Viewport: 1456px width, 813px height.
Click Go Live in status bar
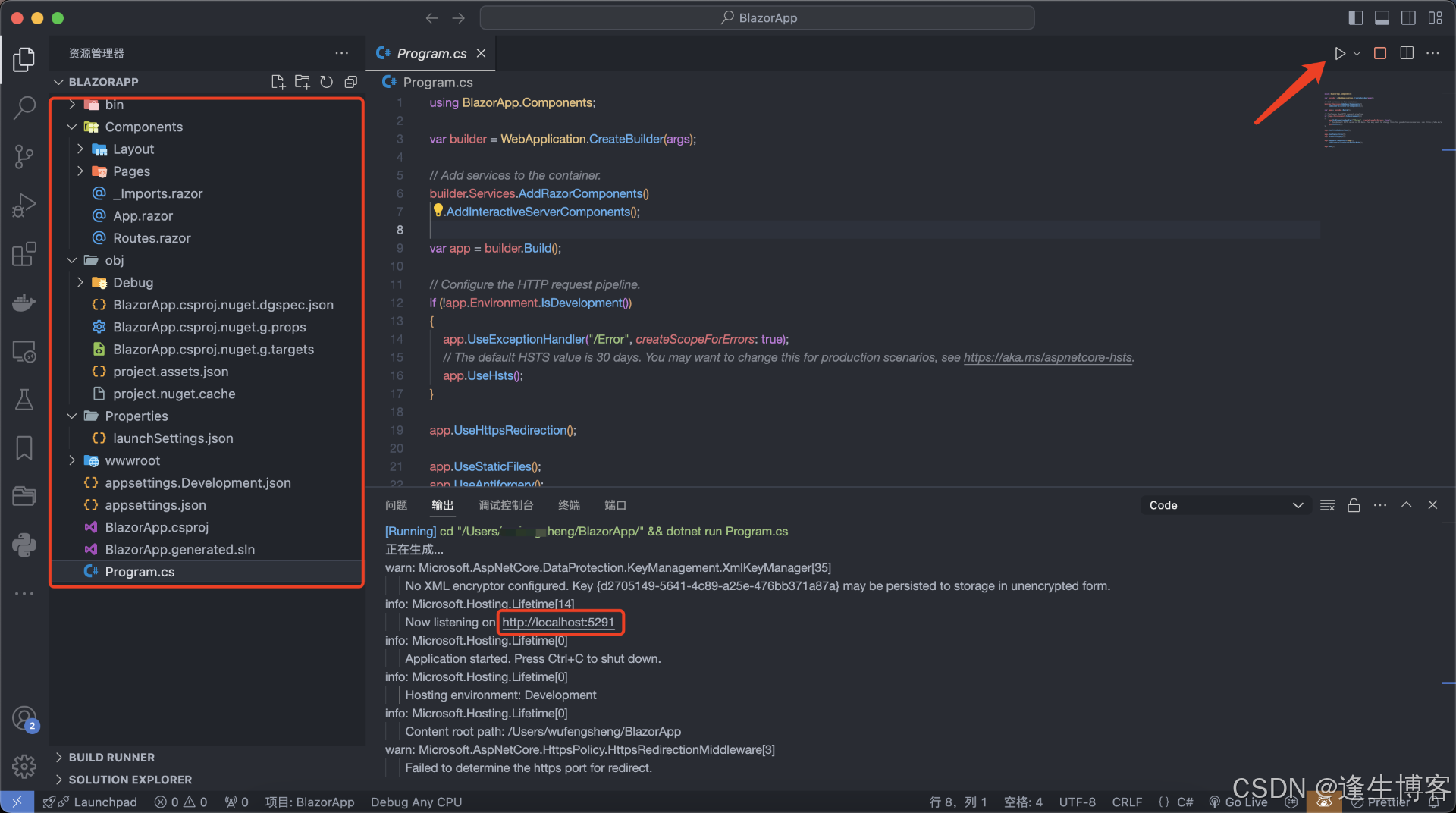(x=1238, y=802)
